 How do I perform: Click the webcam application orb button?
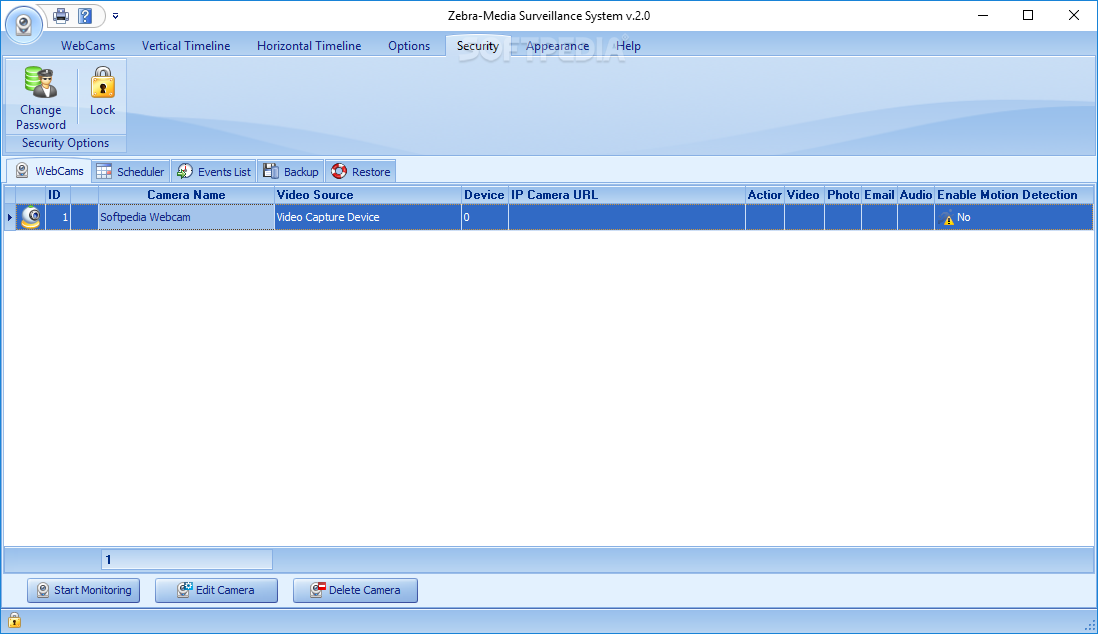24,25
